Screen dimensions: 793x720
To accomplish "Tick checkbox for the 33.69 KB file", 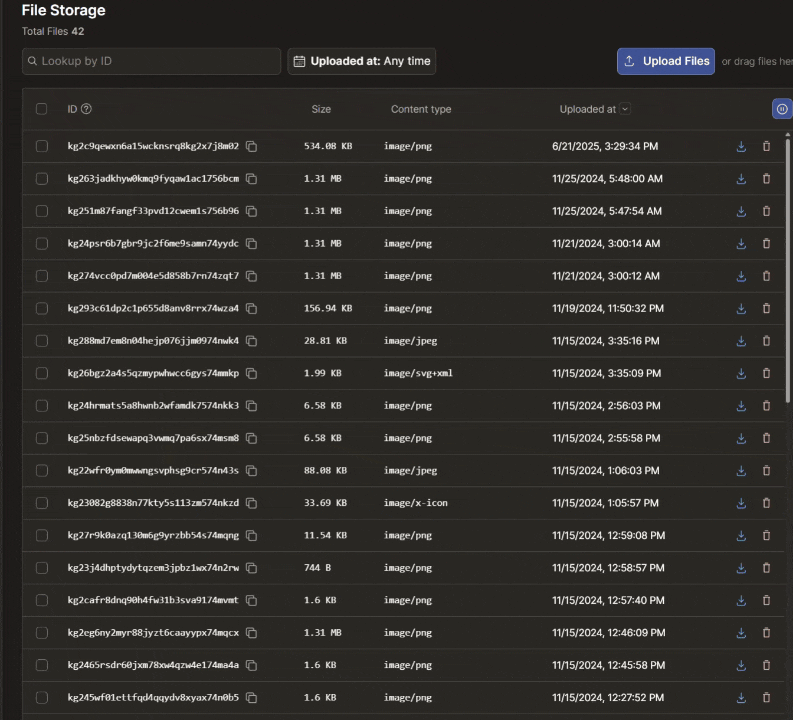I will tap(41, 503).
